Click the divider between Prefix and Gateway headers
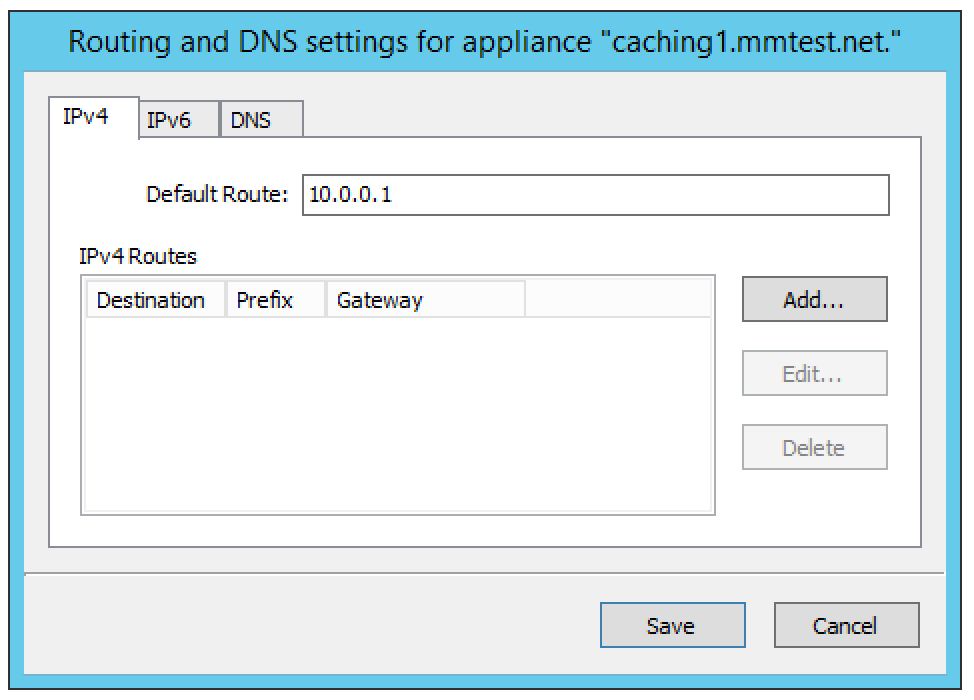974x700 pixels. [x=325, y=300]
